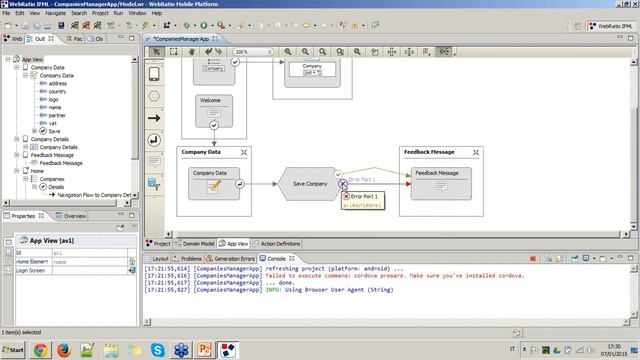Screen dimensions: 640x360
Task: Click the Home Element property value field
Action: pyautogui.click(x=90, y=262)
